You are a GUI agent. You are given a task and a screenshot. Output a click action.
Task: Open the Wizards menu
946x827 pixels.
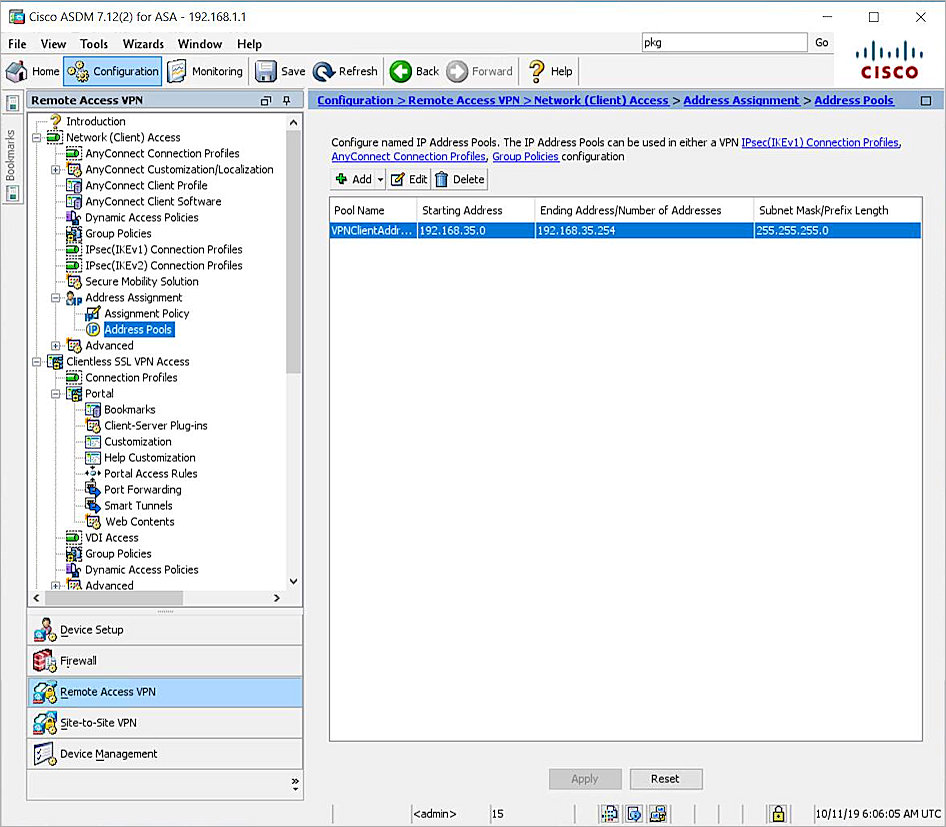click(x=143, y=44)
